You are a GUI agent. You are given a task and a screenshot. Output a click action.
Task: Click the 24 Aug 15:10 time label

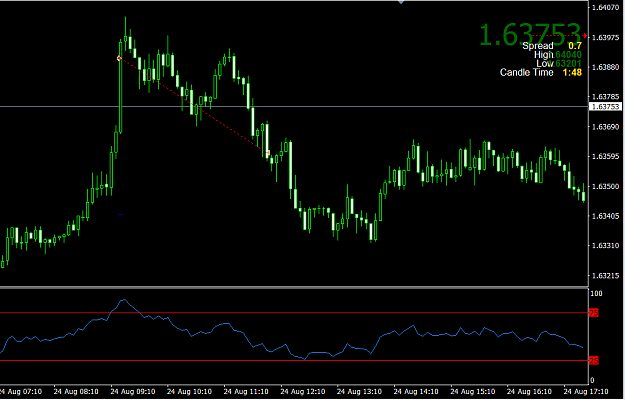point(473,392)
